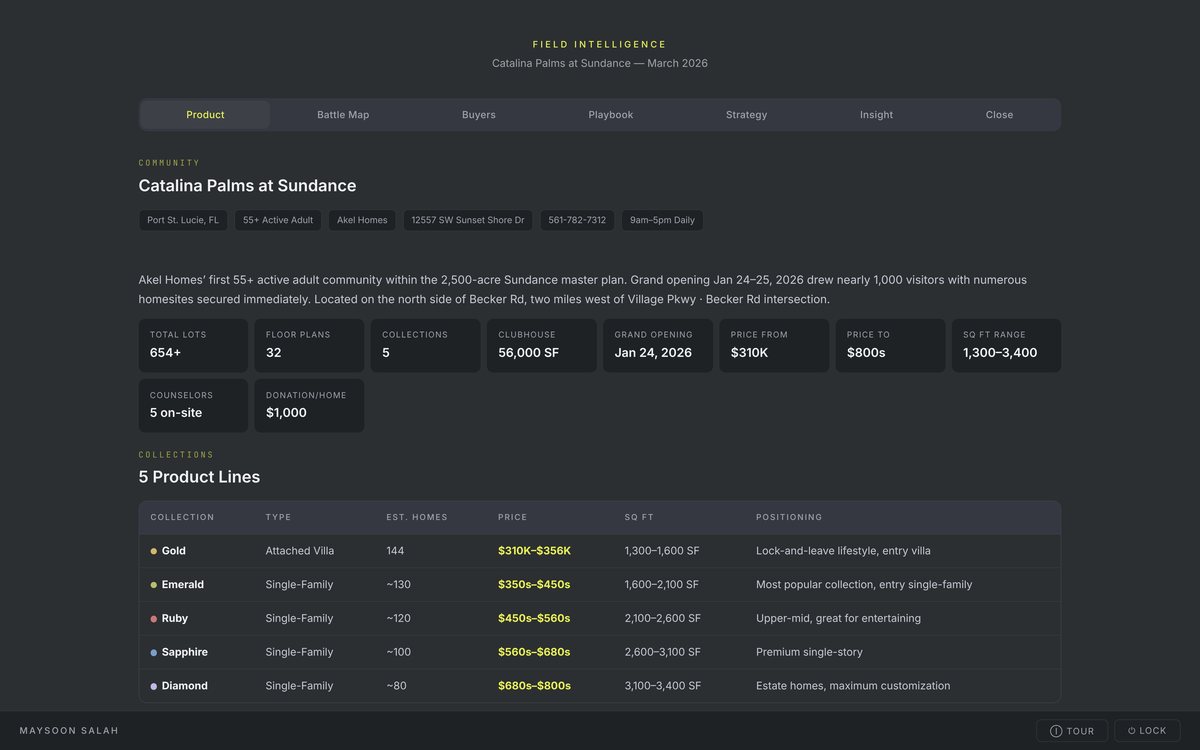This screenshot has height=750, width=1200.
Task: Click the Positioning column header
Action: [x=789, y=518]
